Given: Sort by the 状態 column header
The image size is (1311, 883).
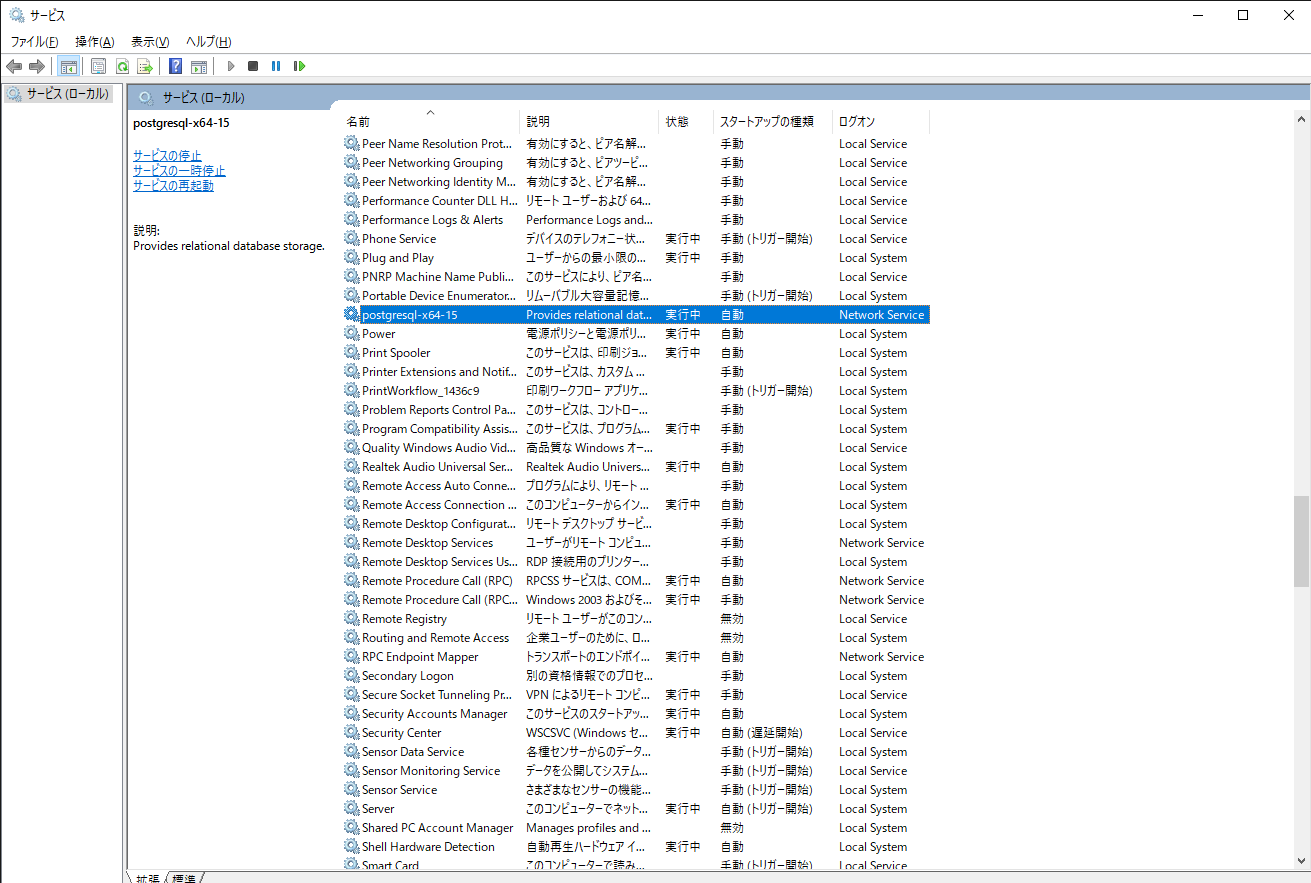Looking at the screenshot, I should tap(687, 121).
